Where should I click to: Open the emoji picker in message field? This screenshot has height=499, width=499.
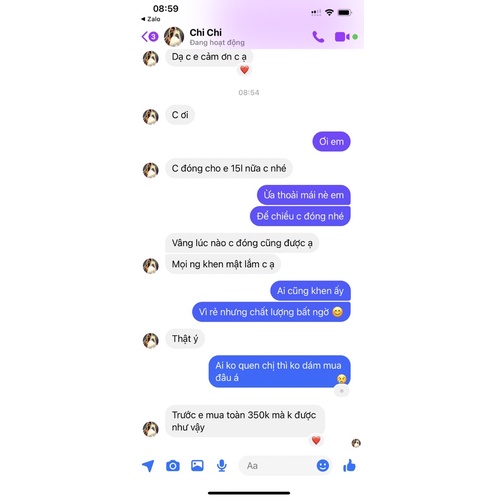tap(323, 465)
